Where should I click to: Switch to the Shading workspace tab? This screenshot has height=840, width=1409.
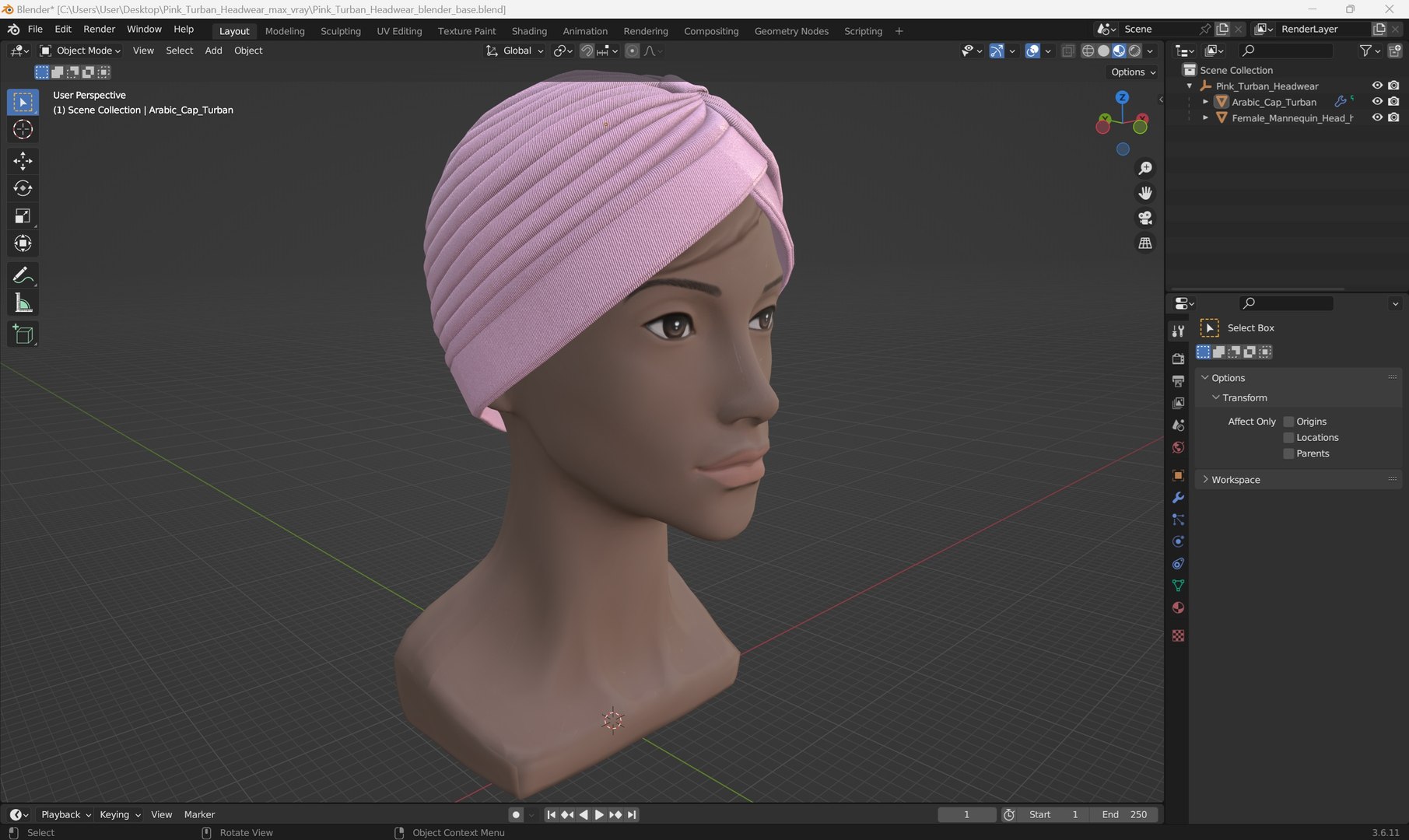tap(529, 31)
